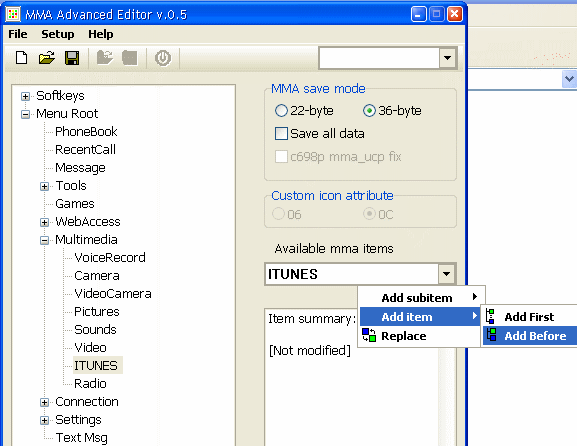Expand the Connection tree node

tap(44, 403)
